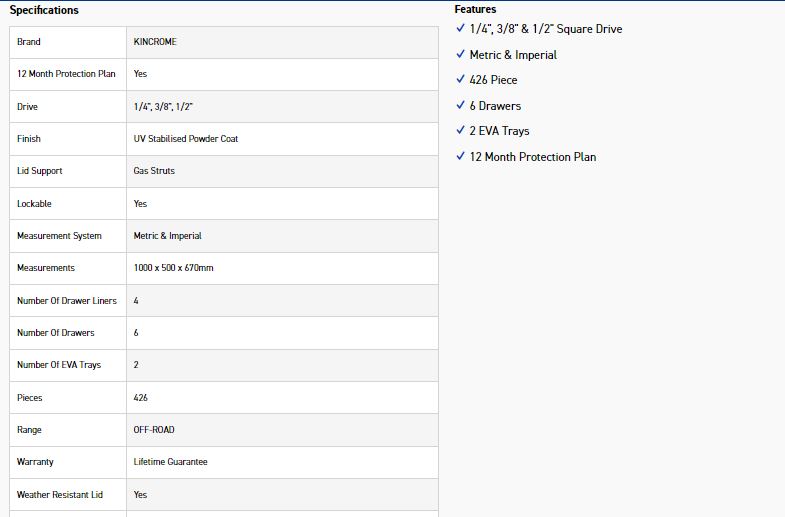
Task: Select the KINCROME brand value
Action: 155,42
